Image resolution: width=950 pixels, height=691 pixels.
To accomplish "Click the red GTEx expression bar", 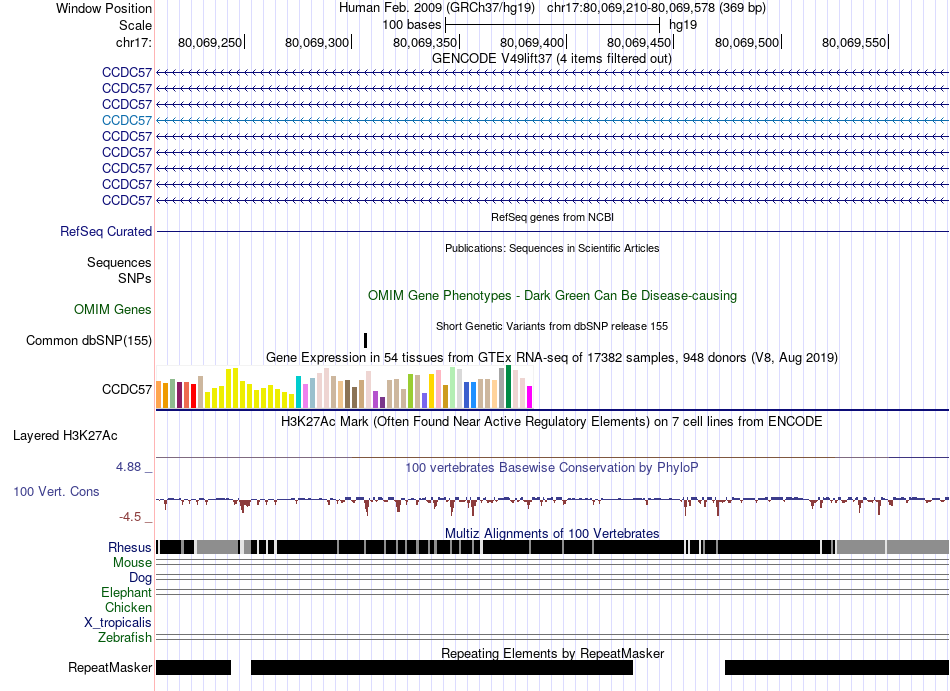I will click(193, 395).
